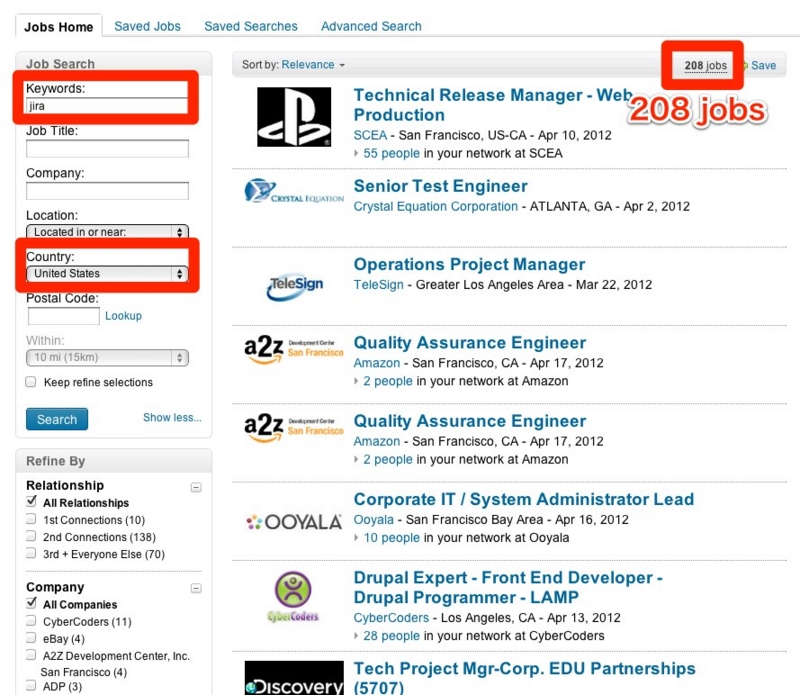Switch to Jobs Home tab
This screenshot has height=695, width=800.
(59, 27)
